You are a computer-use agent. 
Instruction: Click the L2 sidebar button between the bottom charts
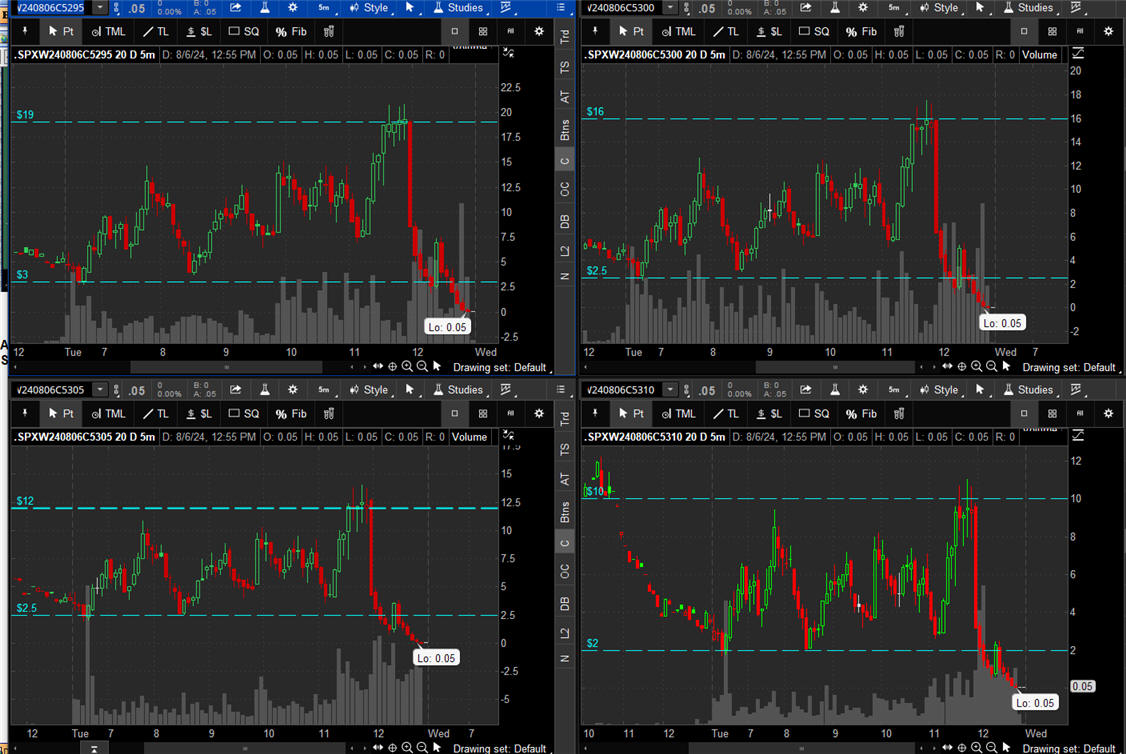tap(565, 633)
